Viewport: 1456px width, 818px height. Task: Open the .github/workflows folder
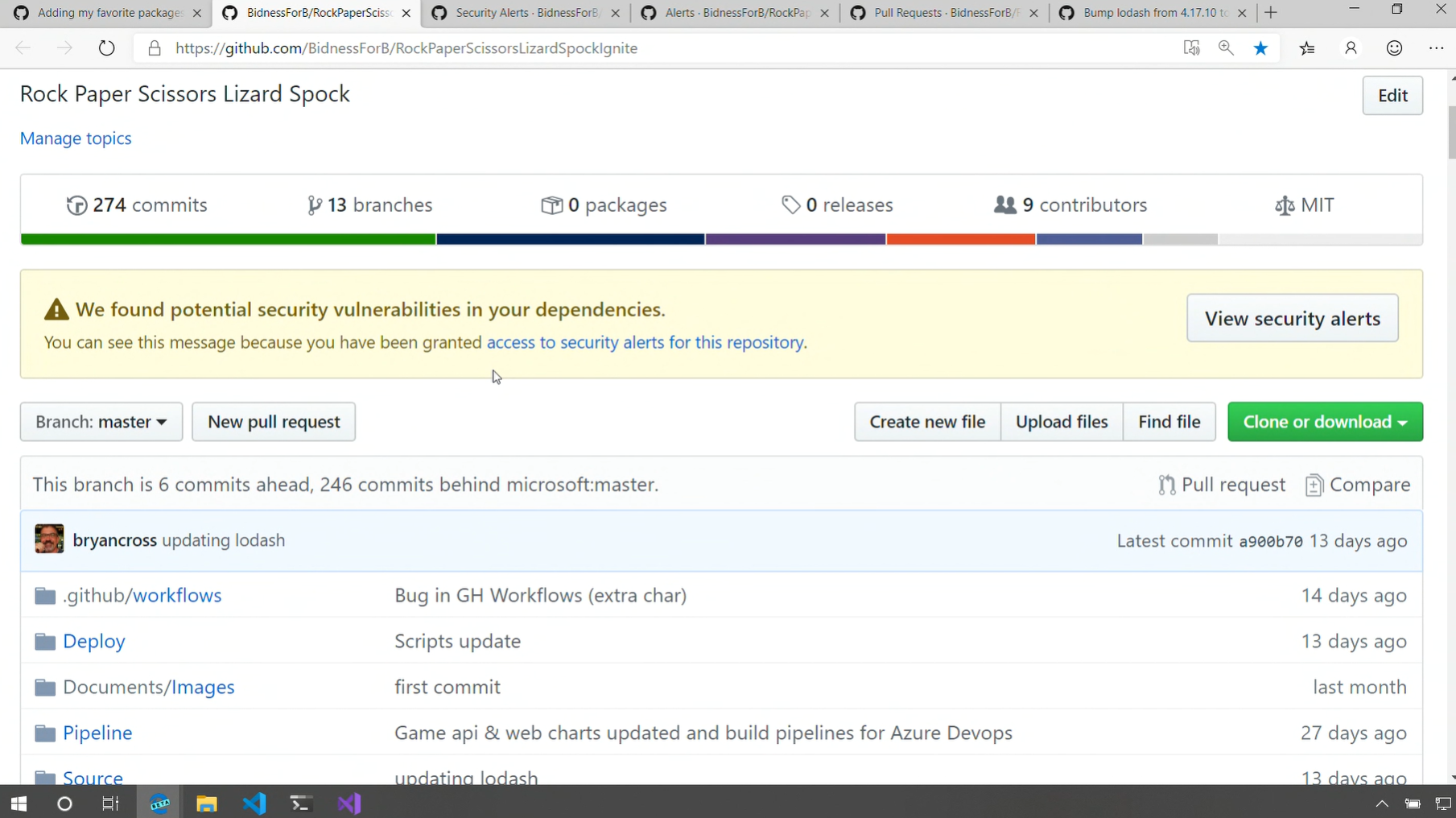142,595
